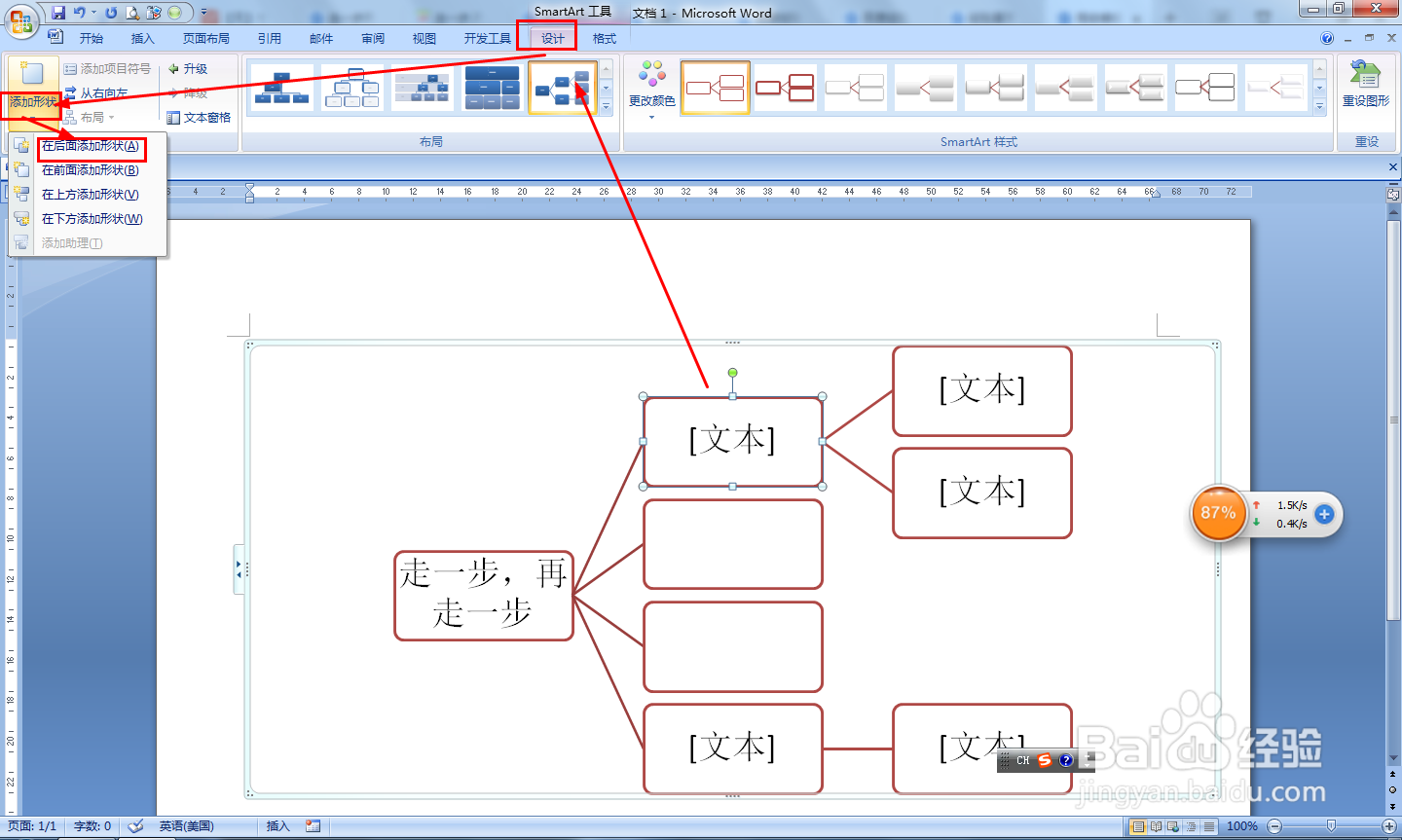Expand the SmartArt styles gallery More arrow
1402x840 pixels.
pyautogui.click(x=1320, y=107)
